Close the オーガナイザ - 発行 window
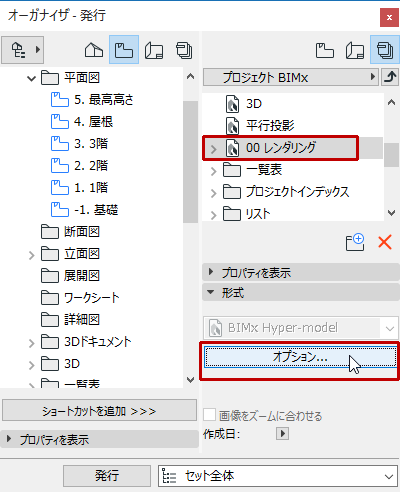 (389, 17)
